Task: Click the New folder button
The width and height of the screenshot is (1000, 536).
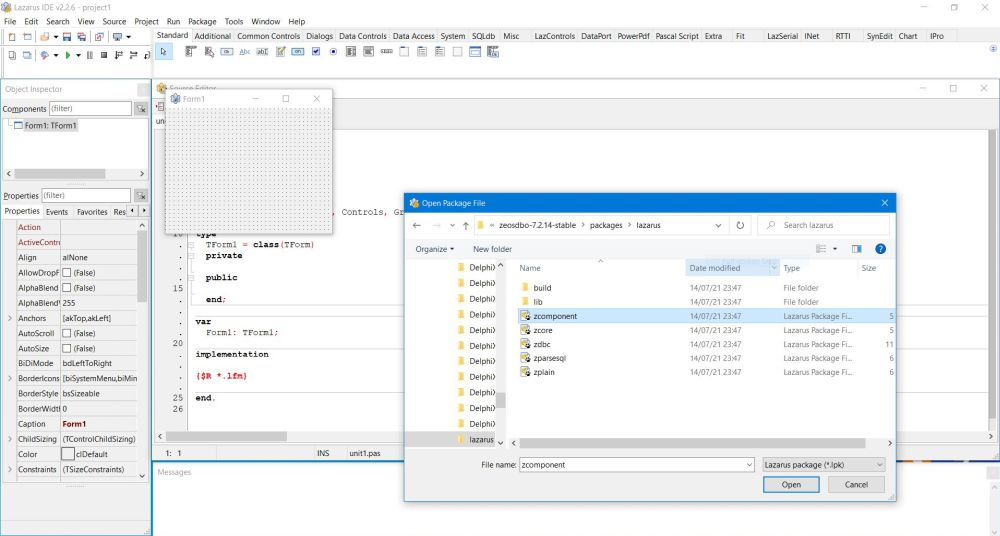Action: 492,249
